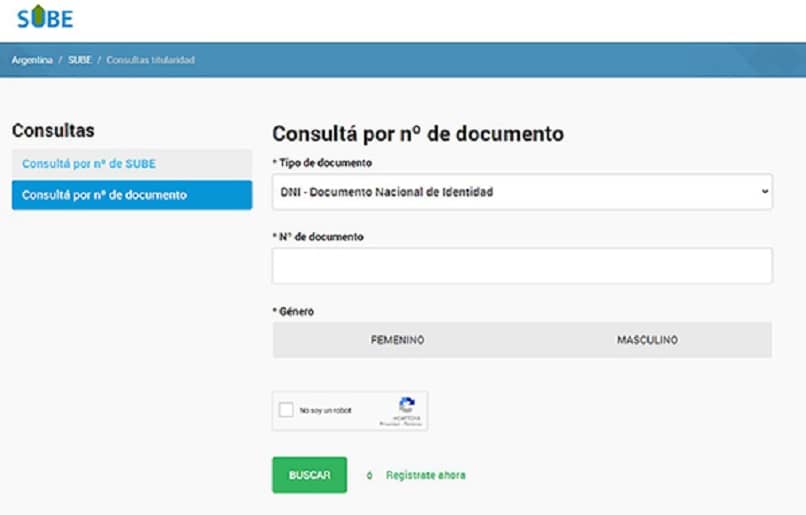Open the Registrate ahora link
The height and width of the screenshot is (515, 806).
[426, 475]
